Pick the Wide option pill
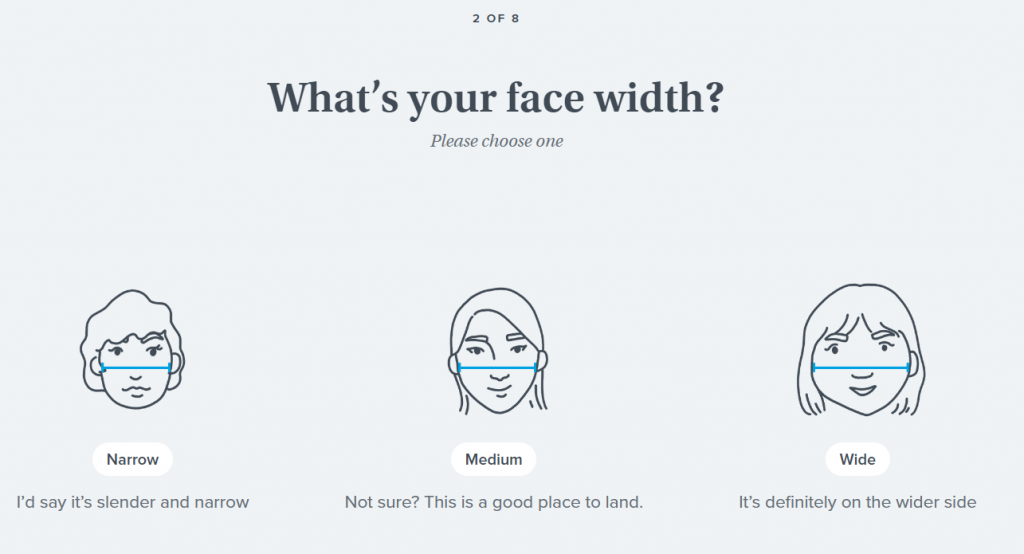Image resolution: width=1024 pixels, height=554 pixels. click(x=857, y=459)
